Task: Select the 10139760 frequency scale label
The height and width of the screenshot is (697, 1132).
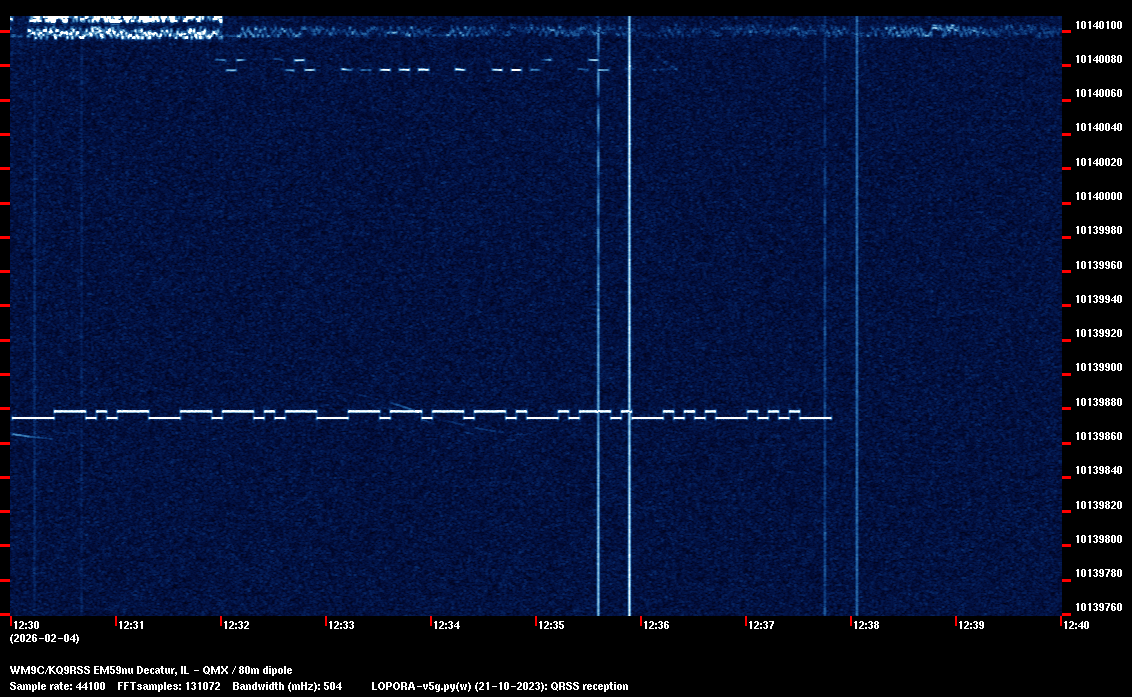Action: [x=1098, y=608]
